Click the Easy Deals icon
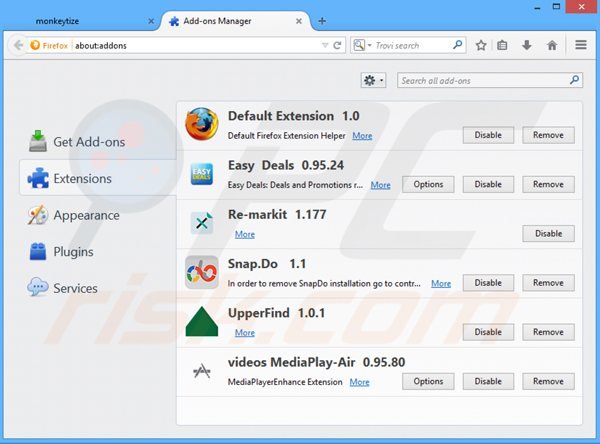 click(x=202, y=174)
